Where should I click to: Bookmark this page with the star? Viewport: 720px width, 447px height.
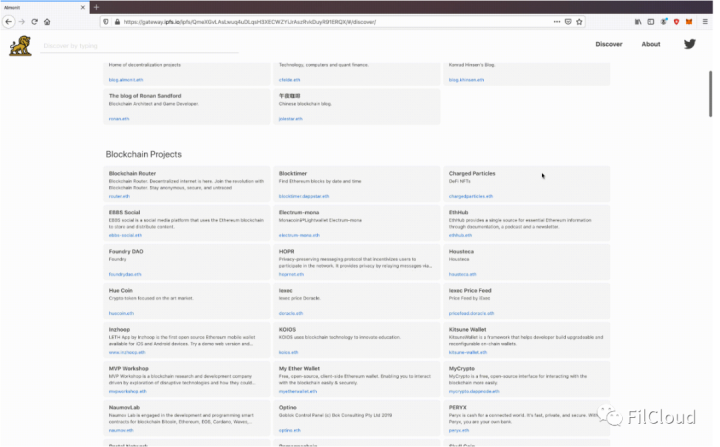click(579, 22)
